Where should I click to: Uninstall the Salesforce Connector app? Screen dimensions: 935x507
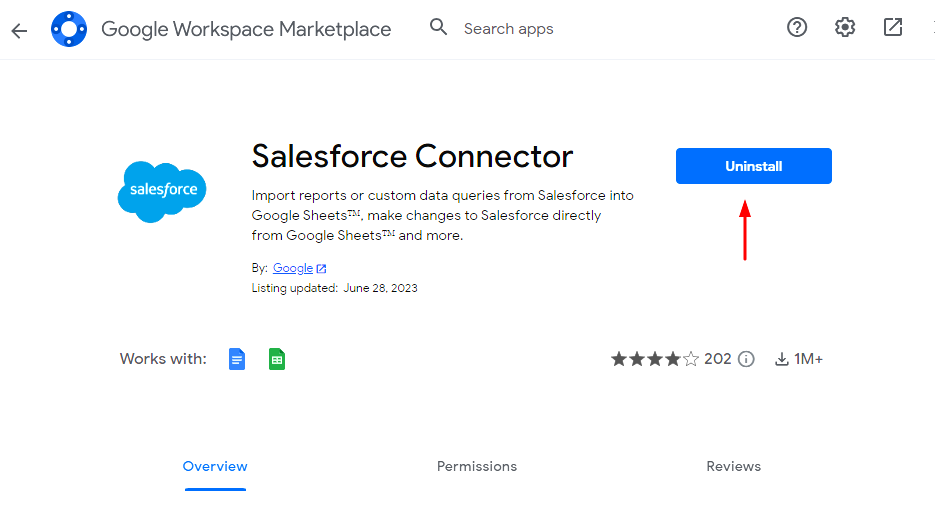pos(754,166)
